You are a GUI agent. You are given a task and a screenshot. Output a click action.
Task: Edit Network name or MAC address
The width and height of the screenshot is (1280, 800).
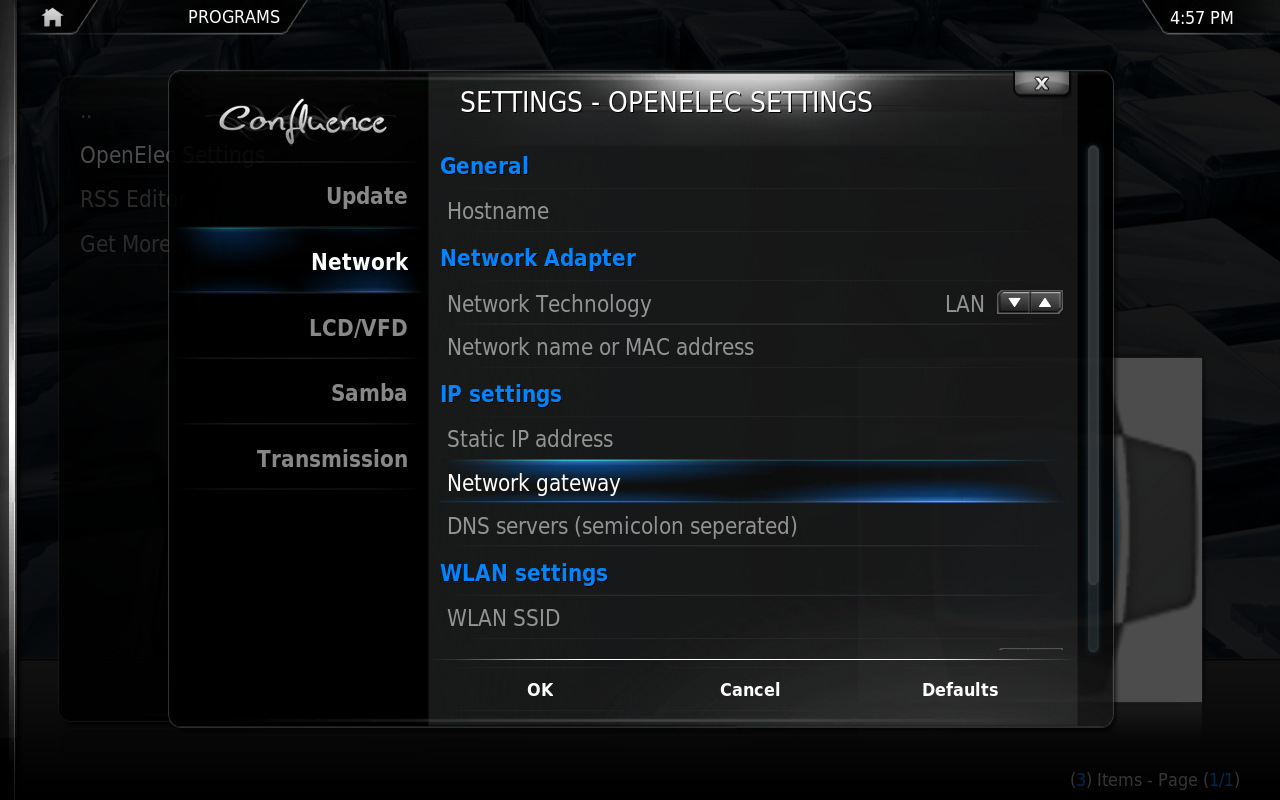pyautogui.click(x=751, y=347)
